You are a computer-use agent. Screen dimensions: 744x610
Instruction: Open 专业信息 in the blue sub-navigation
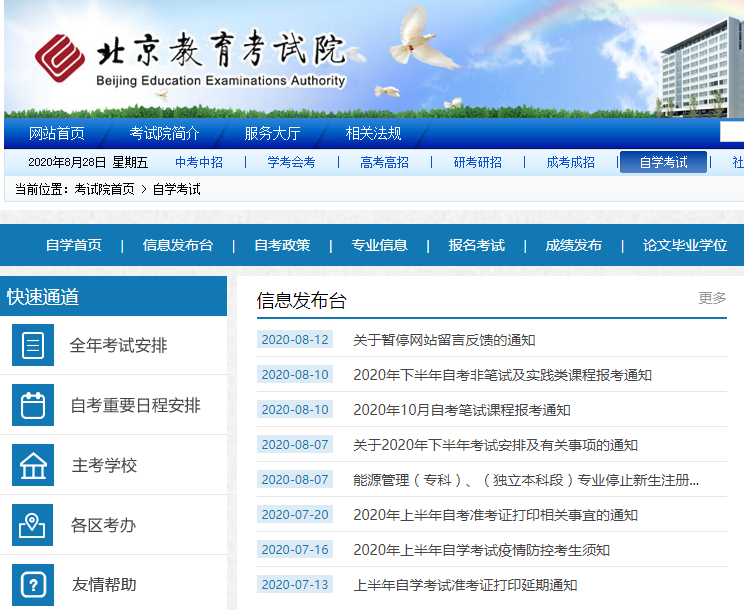click(380, 245)
